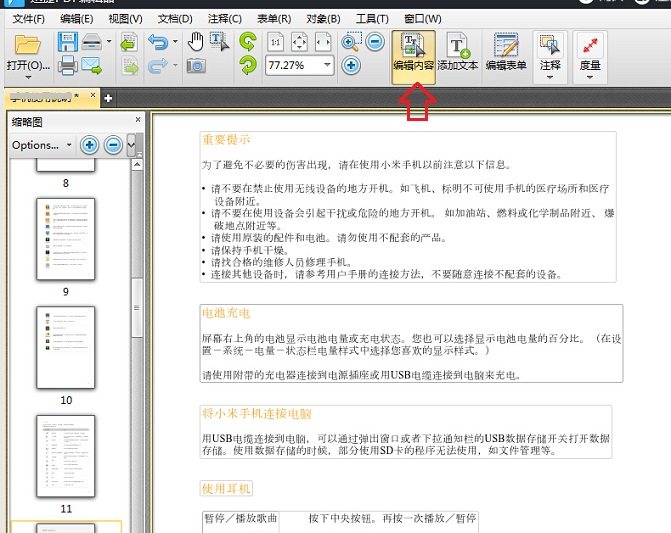Viewport: 671px width, 533px height.
Task: Click the 暂停／播放歌曲 table cell
Action: (241, 518)
